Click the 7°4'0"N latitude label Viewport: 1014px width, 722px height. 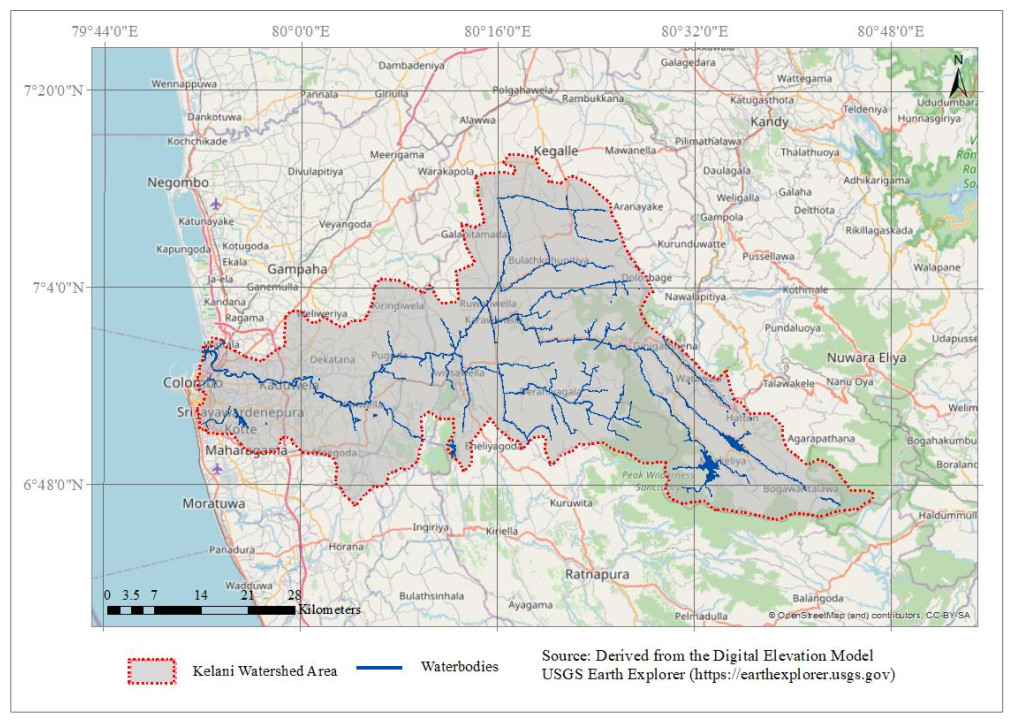point(56,288)
